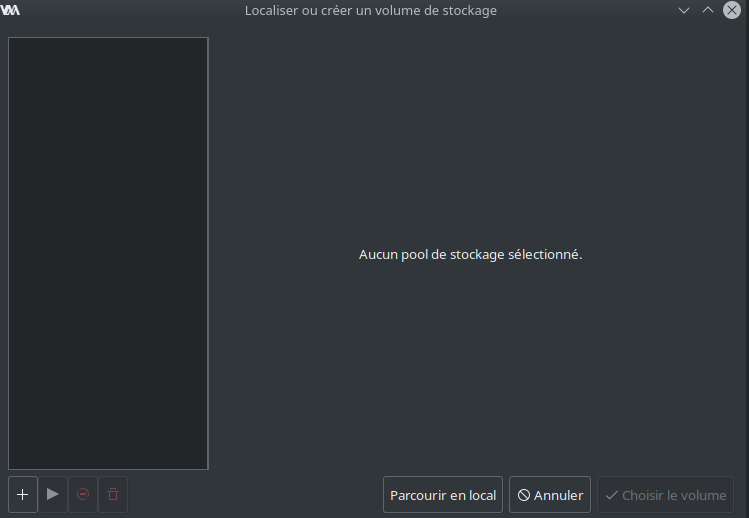
Task: Click the title 'Localiser ou créer un volume de stockage'
Action: coord(371,11)
